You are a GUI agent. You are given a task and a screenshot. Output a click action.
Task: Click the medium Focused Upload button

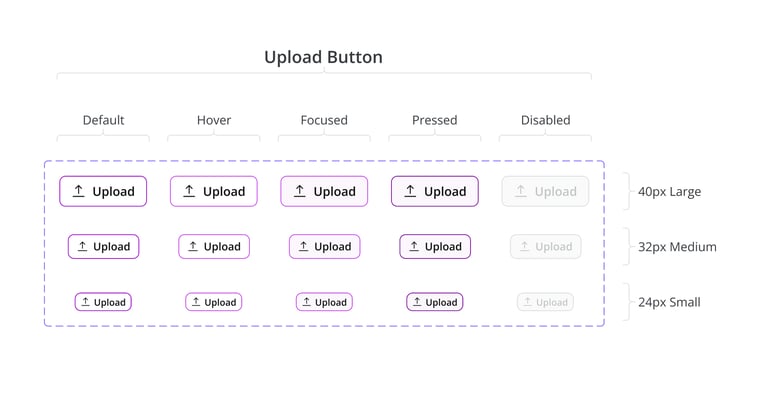pos(324,247)
